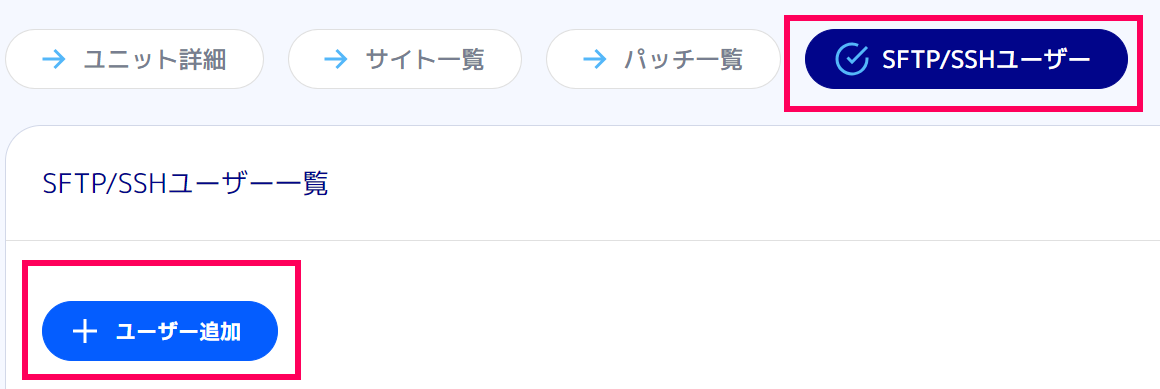
Task: Click the arrow icon beside サイト一覧
Action: pyautogui.click(x=337, y=59)
